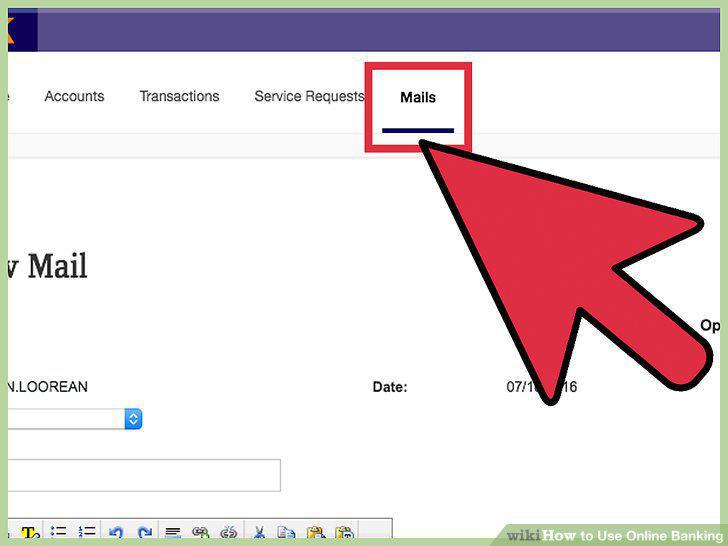The image size is (728, 546).
Task: Redo the last edit
Action: [145, 532]
